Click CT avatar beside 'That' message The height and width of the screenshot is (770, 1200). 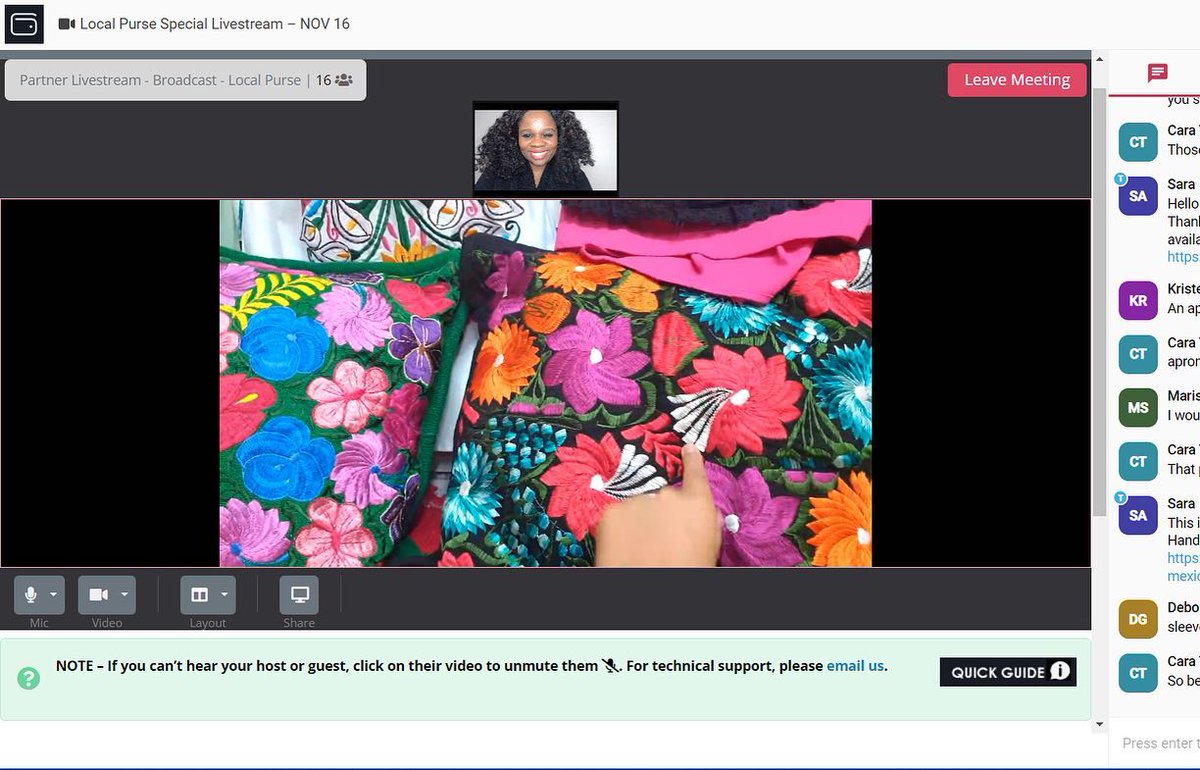1138,461
